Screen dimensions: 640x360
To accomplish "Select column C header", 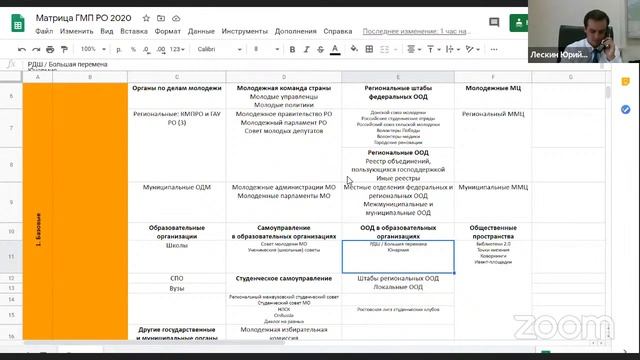I will click(177, 77).
